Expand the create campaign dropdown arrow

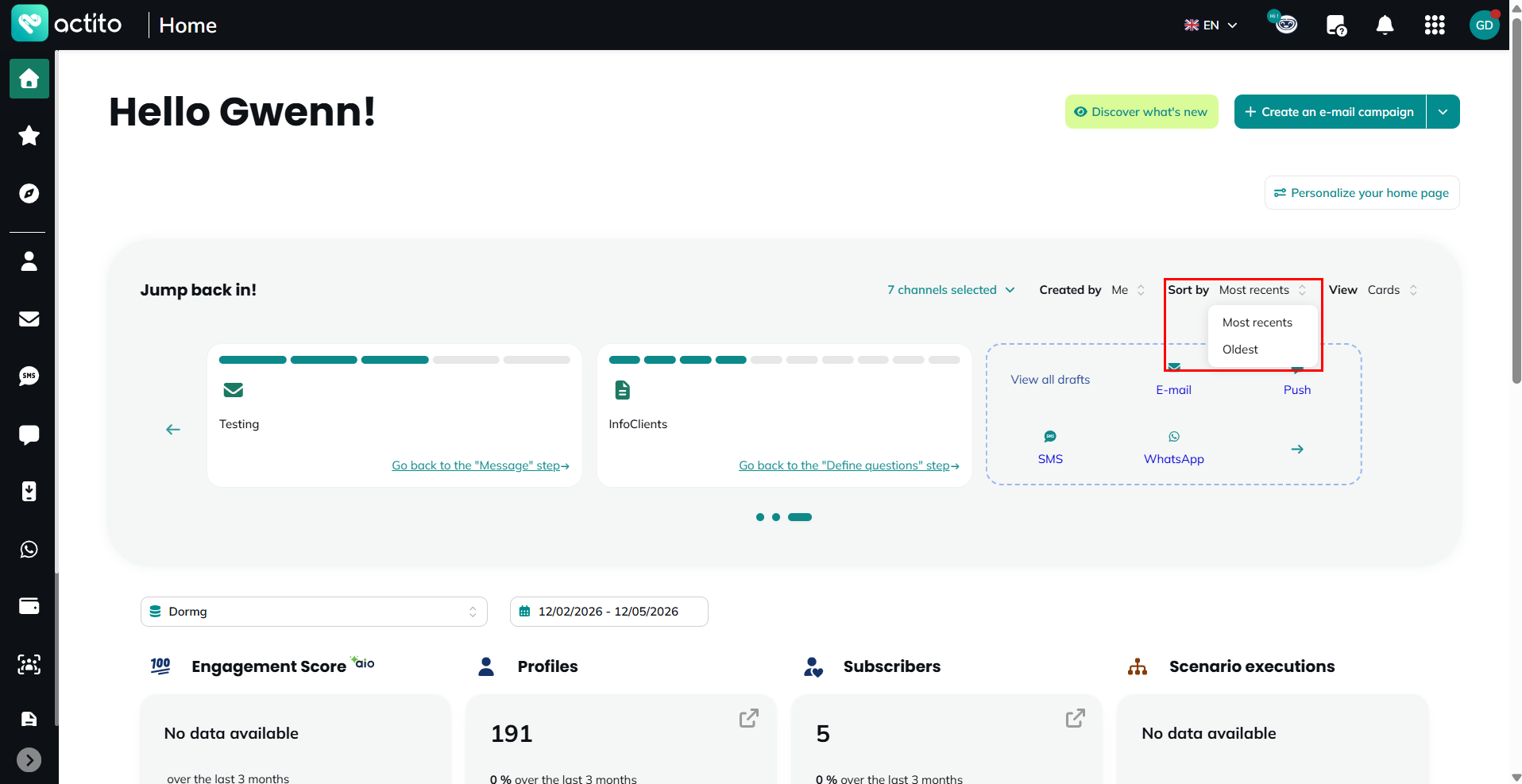pos(1443,112)
